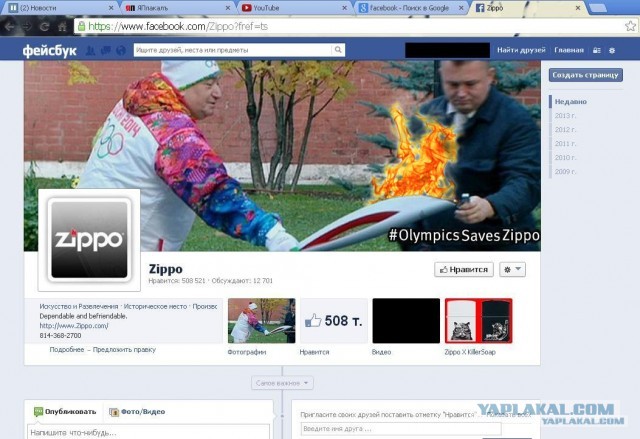
Task: Switch to facebook - Поиск в Google tab
Action: (410, 8)
